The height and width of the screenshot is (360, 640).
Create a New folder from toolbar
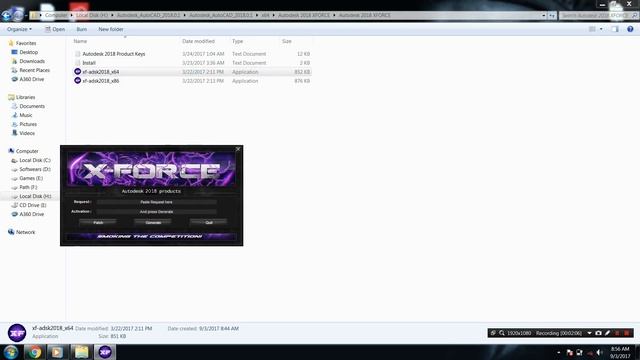(111, 29)
